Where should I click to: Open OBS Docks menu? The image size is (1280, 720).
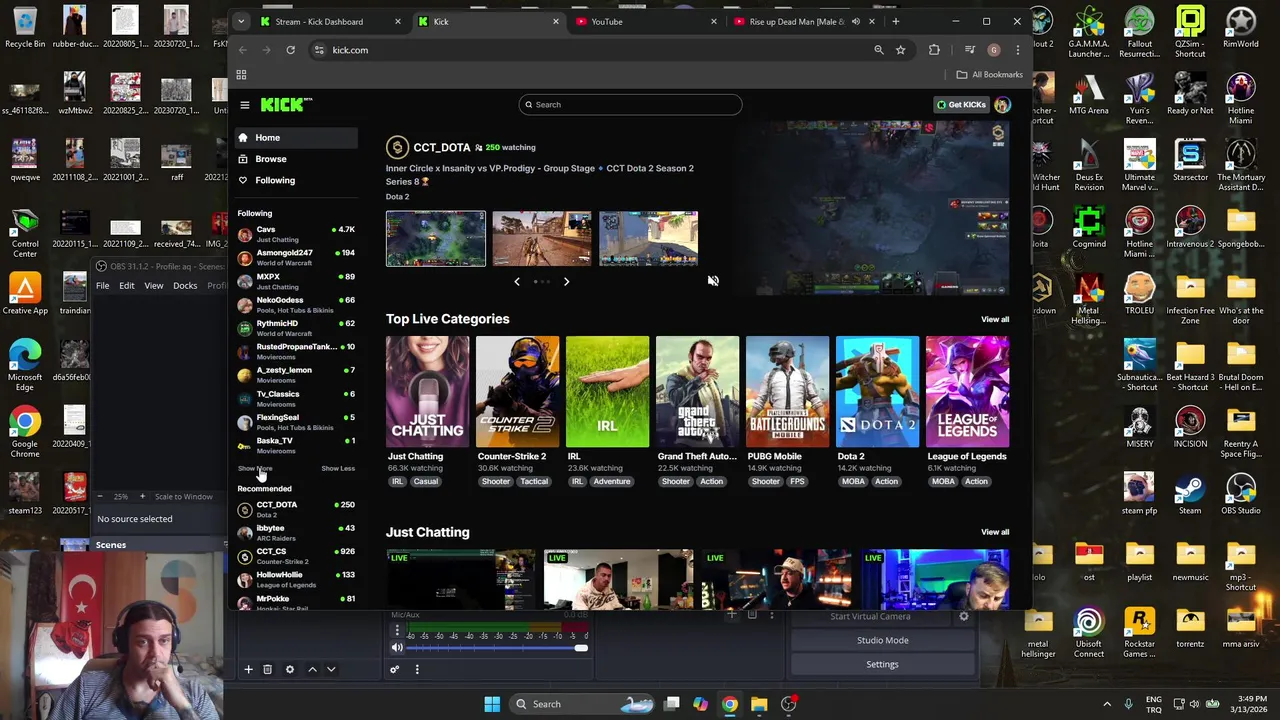[x=185, y=286]
